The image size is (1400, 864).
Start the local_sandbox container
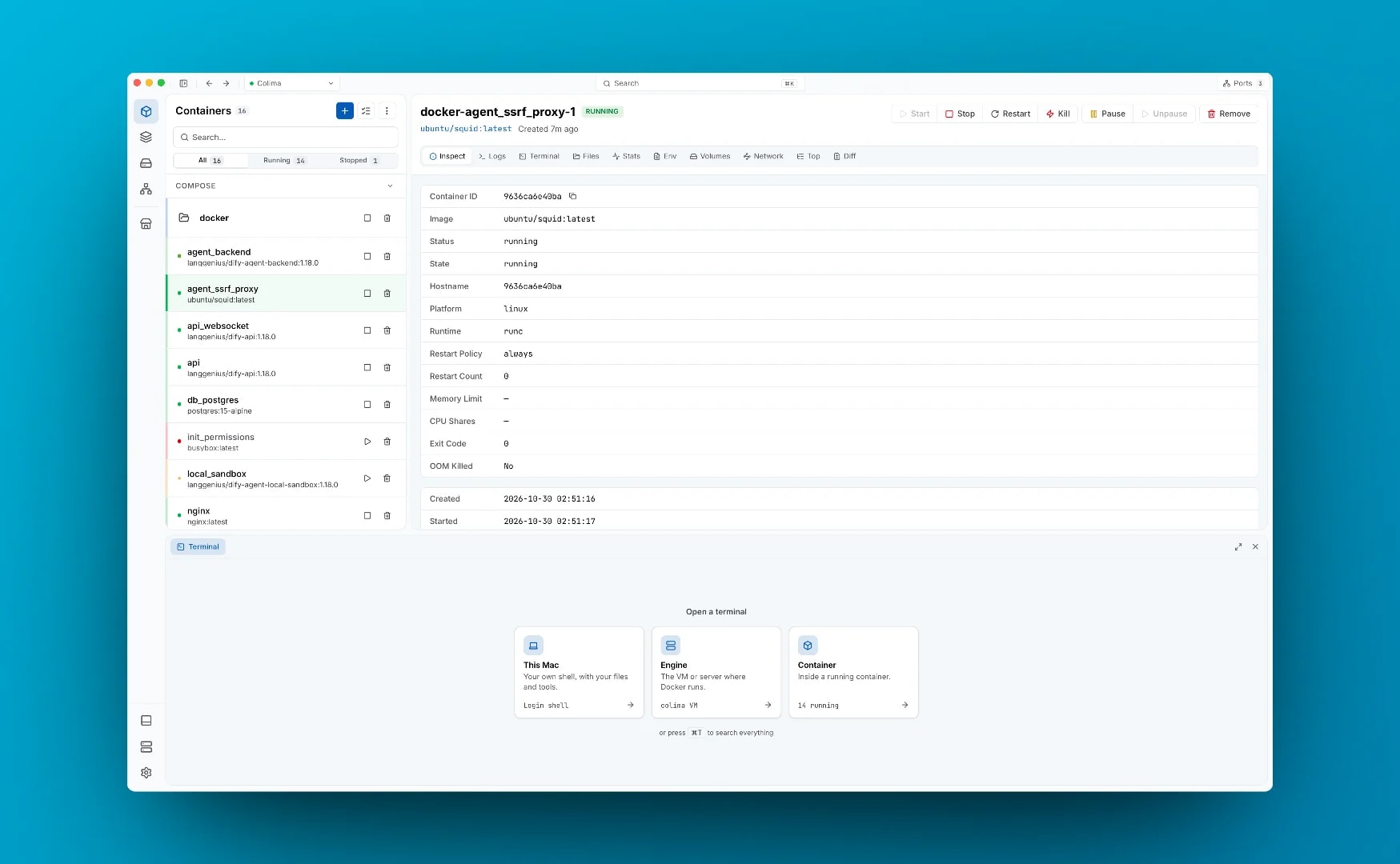click(367, 478)
